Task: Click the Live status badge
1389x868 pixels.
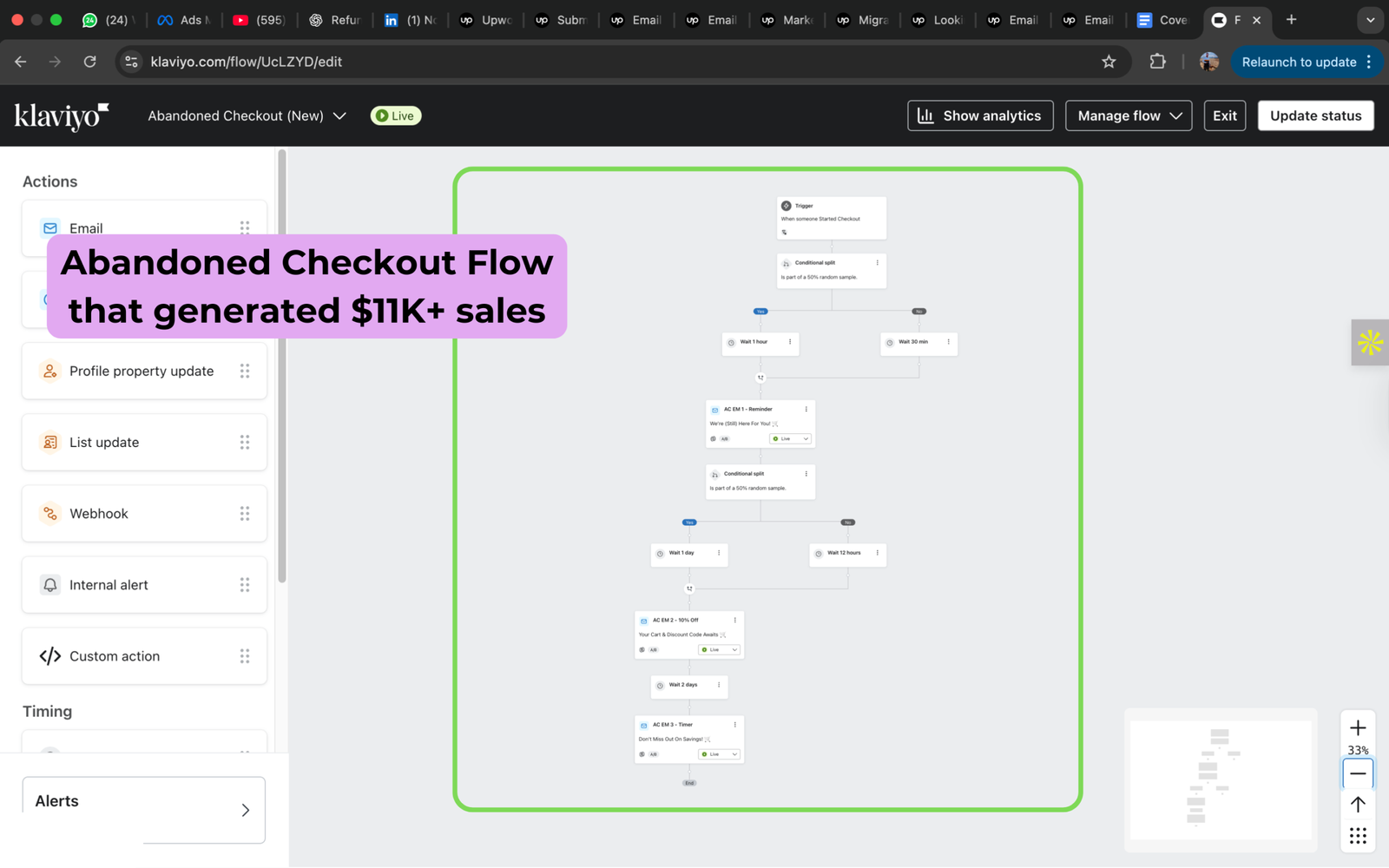Action: pos(395,115)
